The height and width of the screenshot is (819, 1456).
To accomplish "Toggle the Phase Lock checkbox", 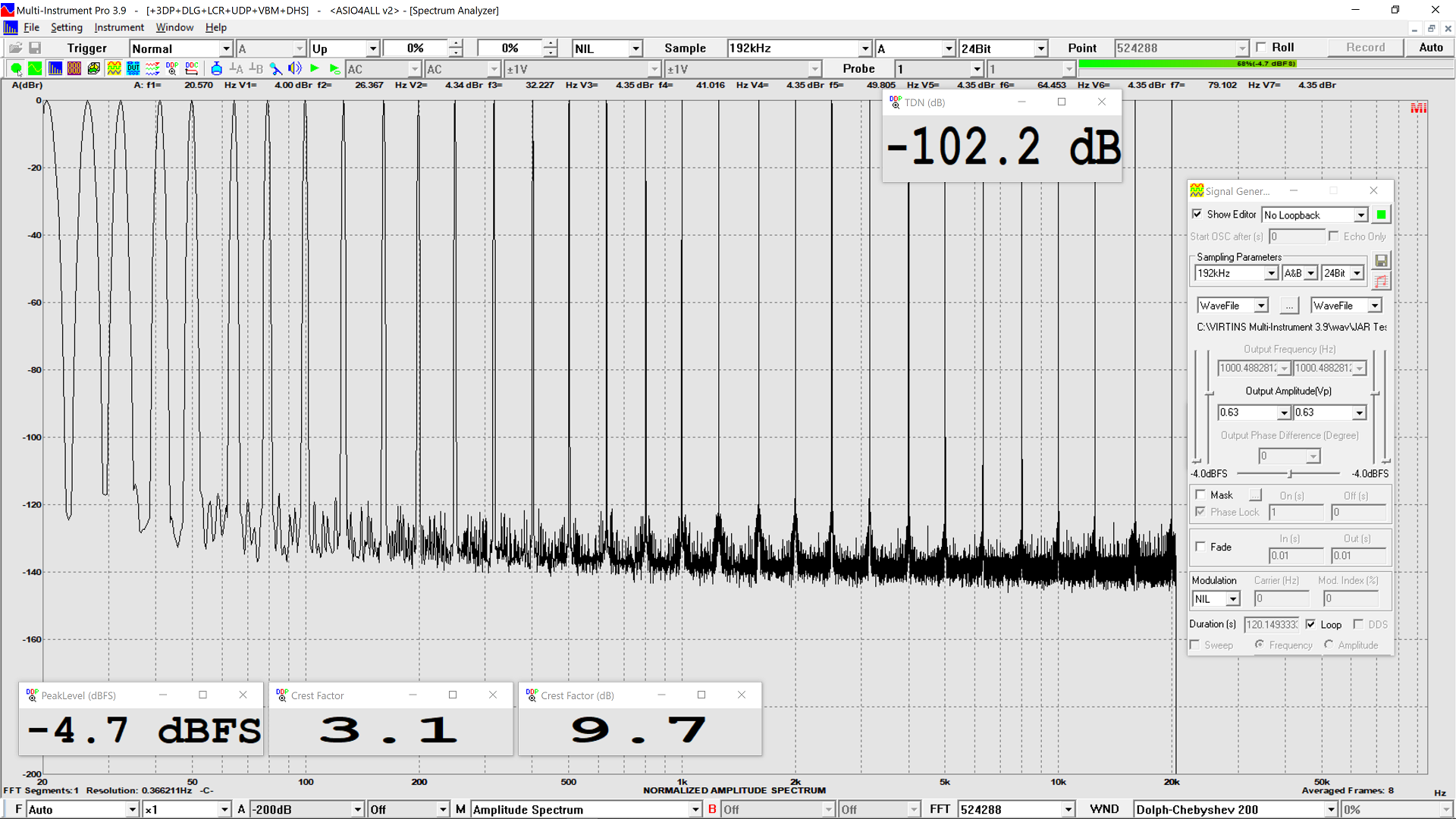I will pyautogui.click(x=1200, y=512).
